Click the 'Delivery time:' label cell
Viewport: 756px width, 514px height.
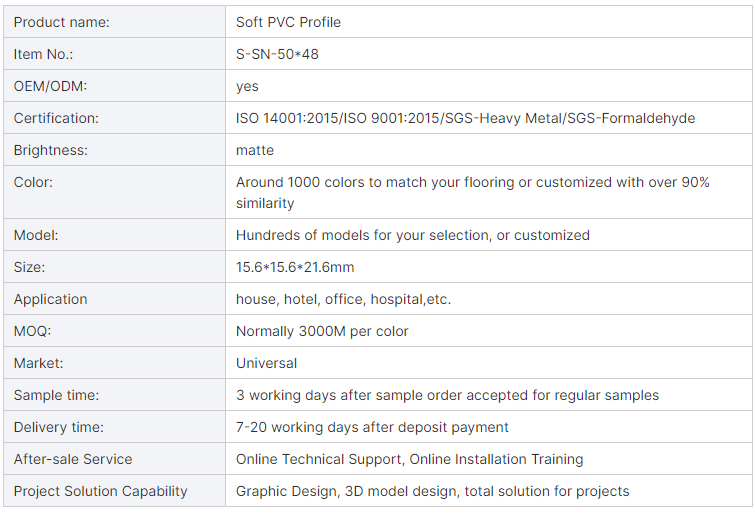point(59,427)
